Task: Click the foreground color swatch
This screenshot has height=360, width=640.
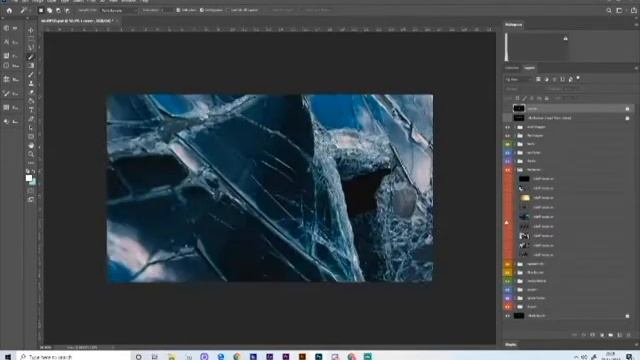Action: pos(29,178)
